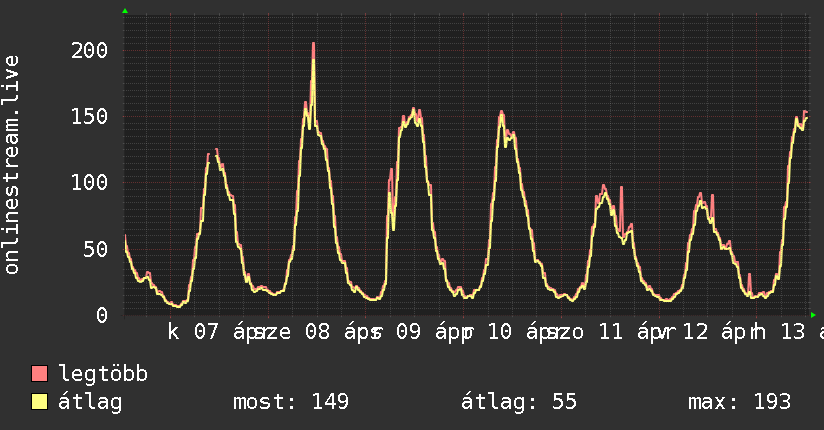824x430 pixels.
Task: Click the tallest peak above 200
Action: point(313,45)
